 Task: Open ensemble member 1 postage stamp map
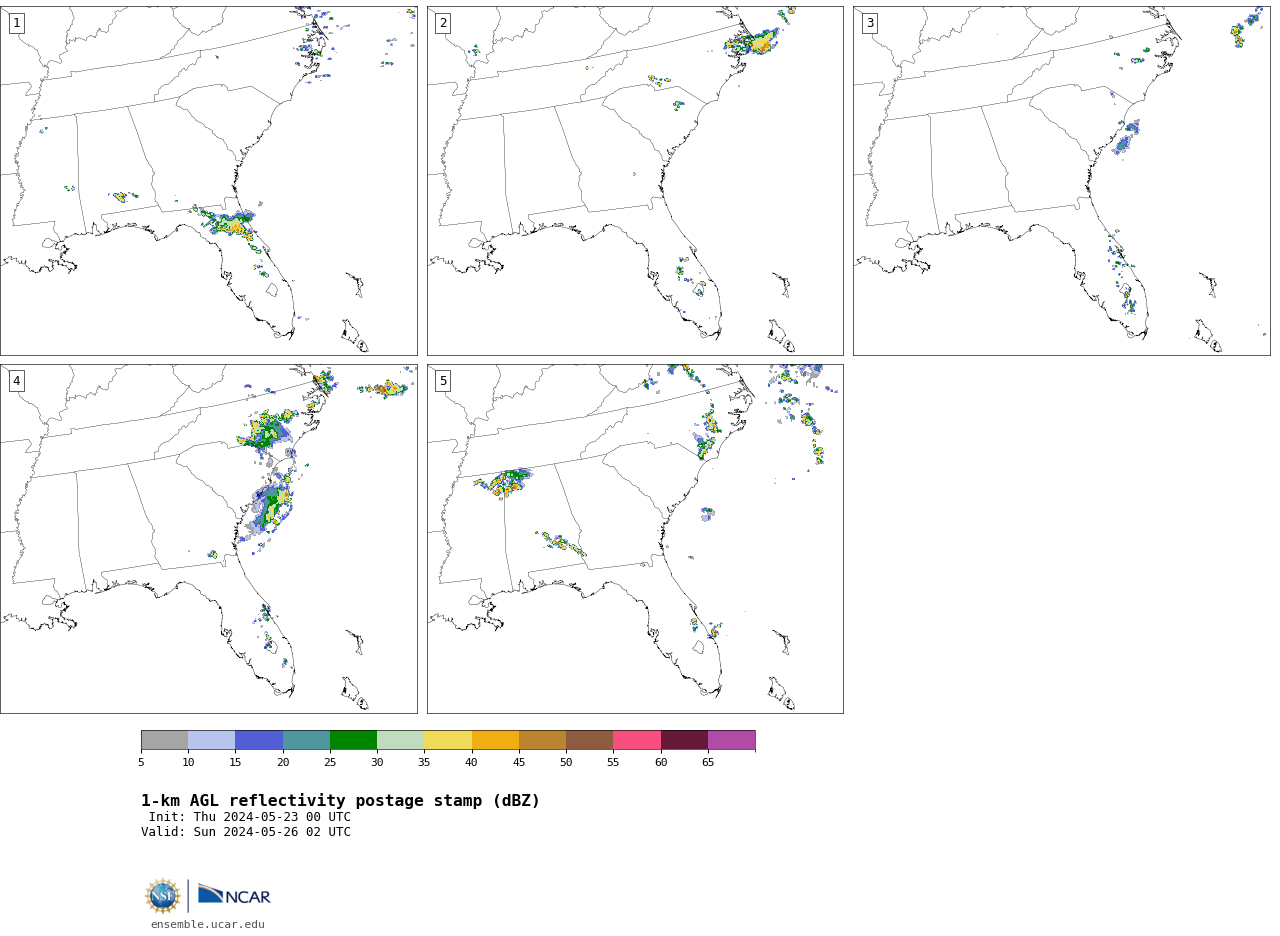[209, 181]
